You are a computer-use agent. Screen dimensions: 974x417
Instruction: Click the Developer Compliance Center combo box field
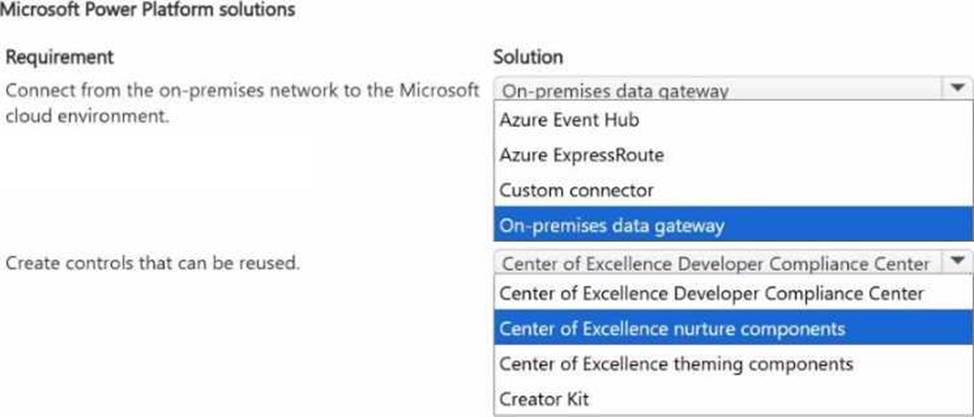coord(715,263)
